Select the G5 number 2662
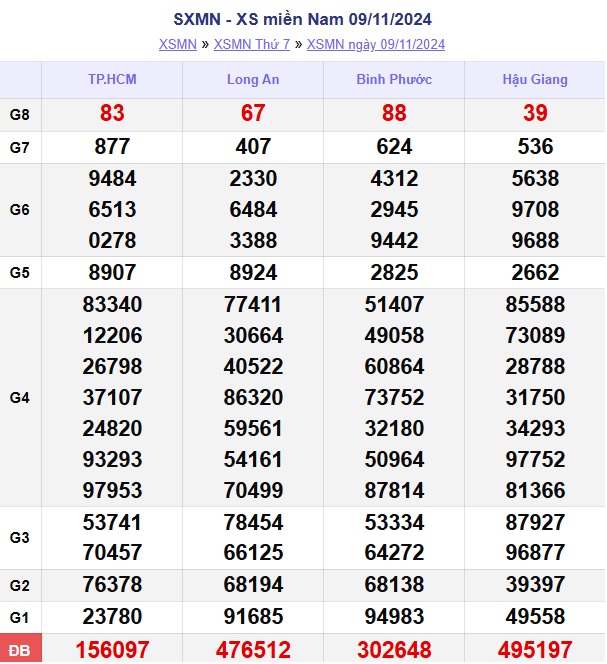 point(535,273)
